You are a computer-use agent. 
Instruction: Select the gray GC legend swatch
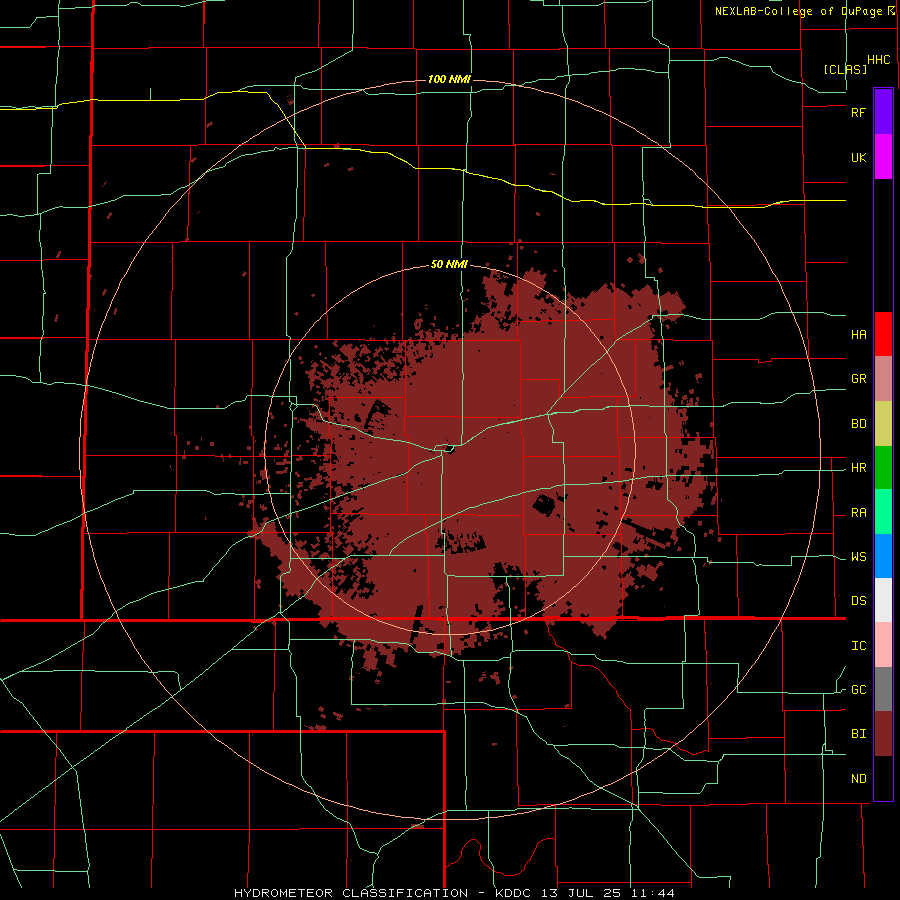point(883,689)
